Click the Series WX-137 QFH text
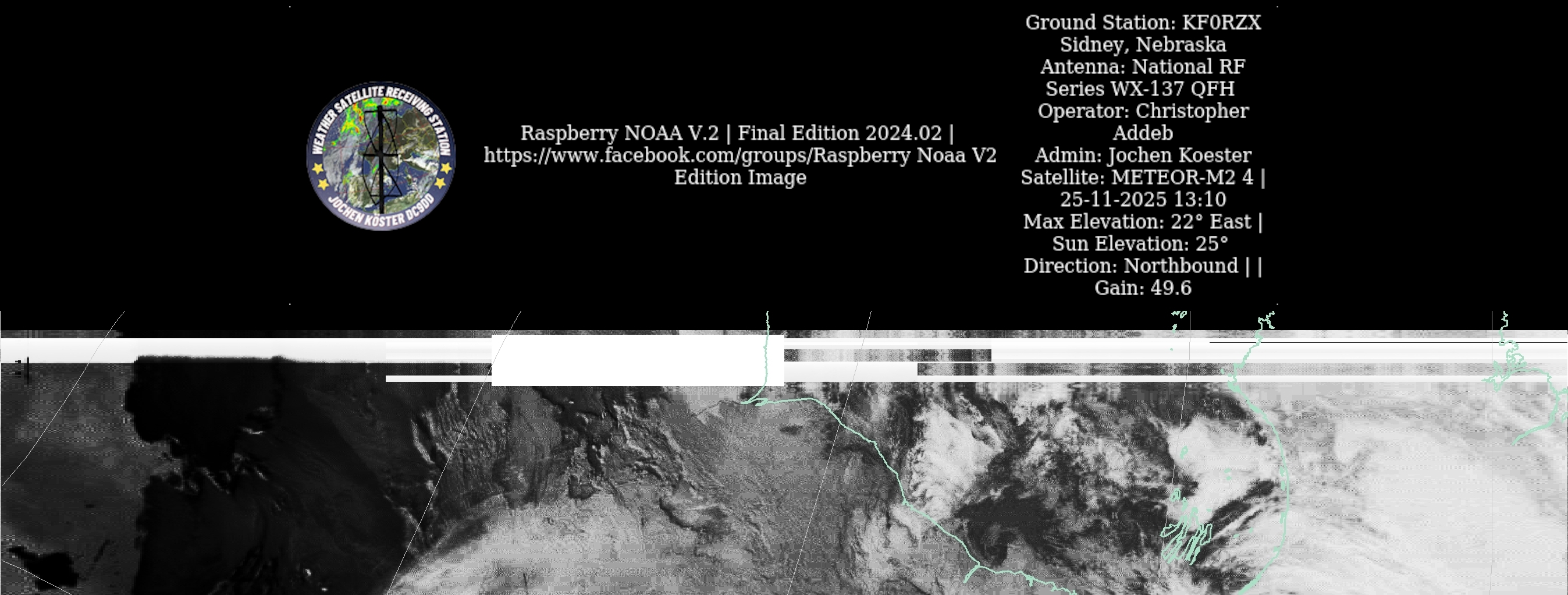The image size is (1568, 595). [1139, 89]
